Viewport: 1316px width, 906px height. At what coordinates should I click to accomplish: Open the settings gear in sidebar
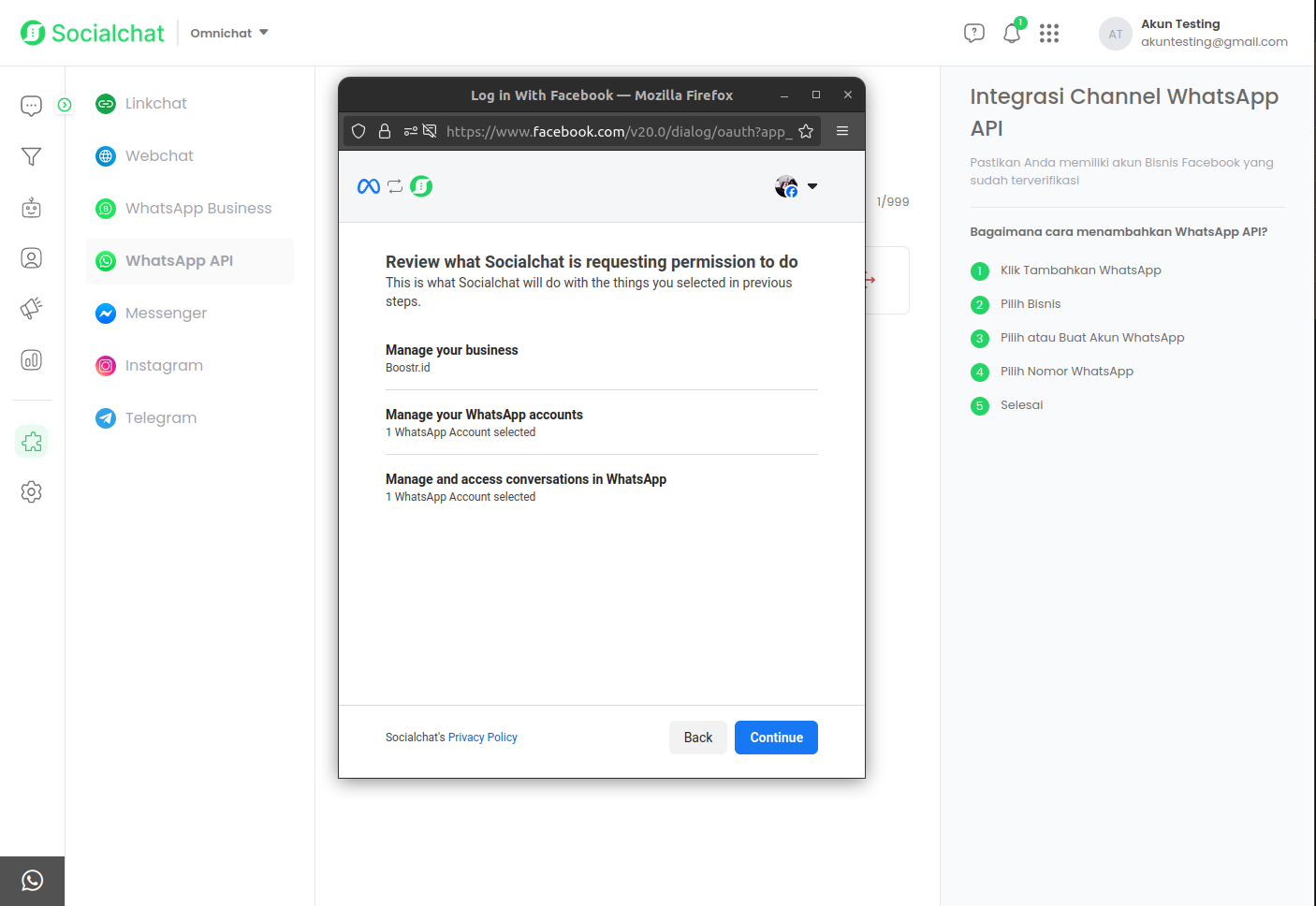pyautogui.click(x=31, y=491)
